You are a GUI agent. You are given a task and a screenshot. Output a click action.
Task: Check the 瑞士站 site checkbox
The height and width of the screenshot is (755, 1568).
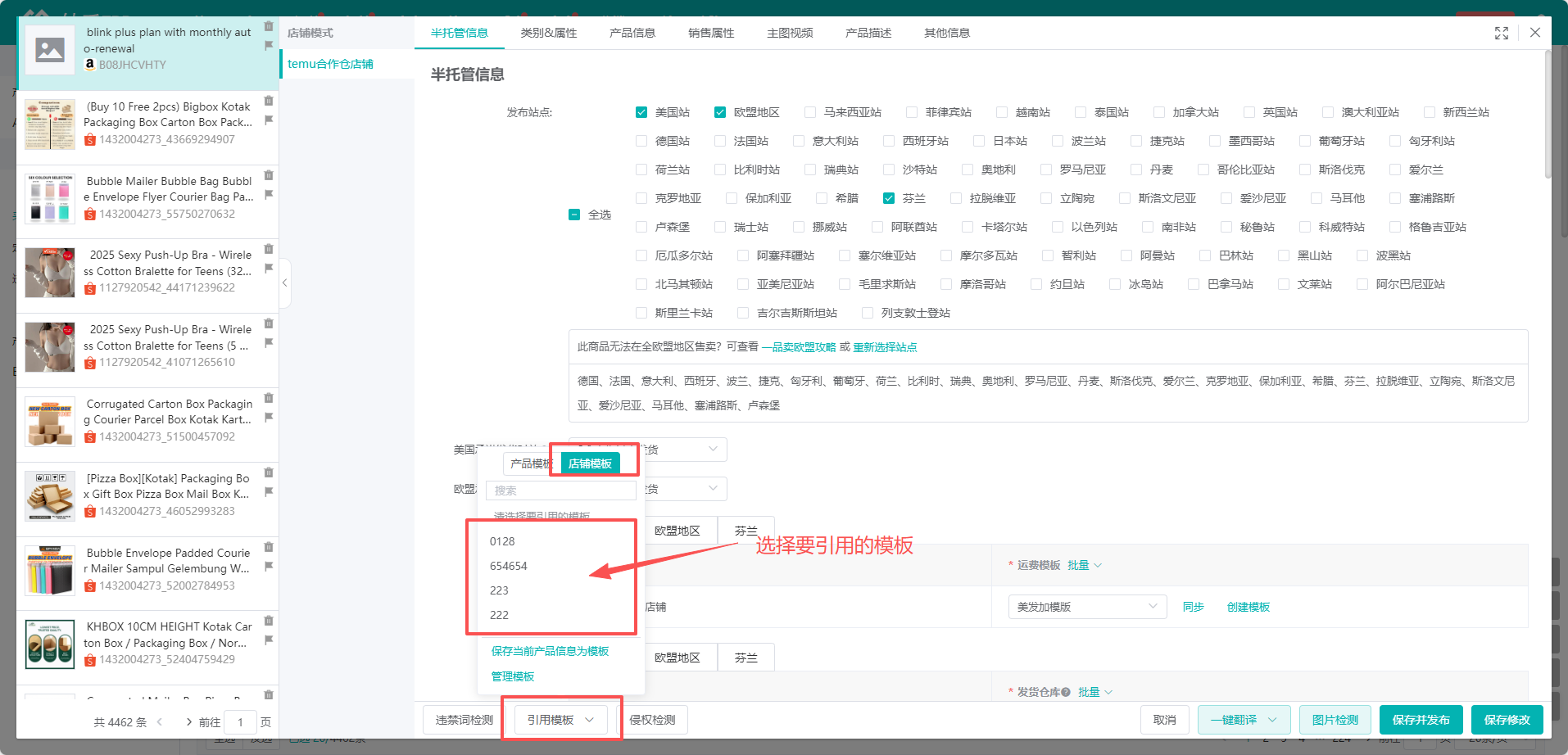coord(720,227)
